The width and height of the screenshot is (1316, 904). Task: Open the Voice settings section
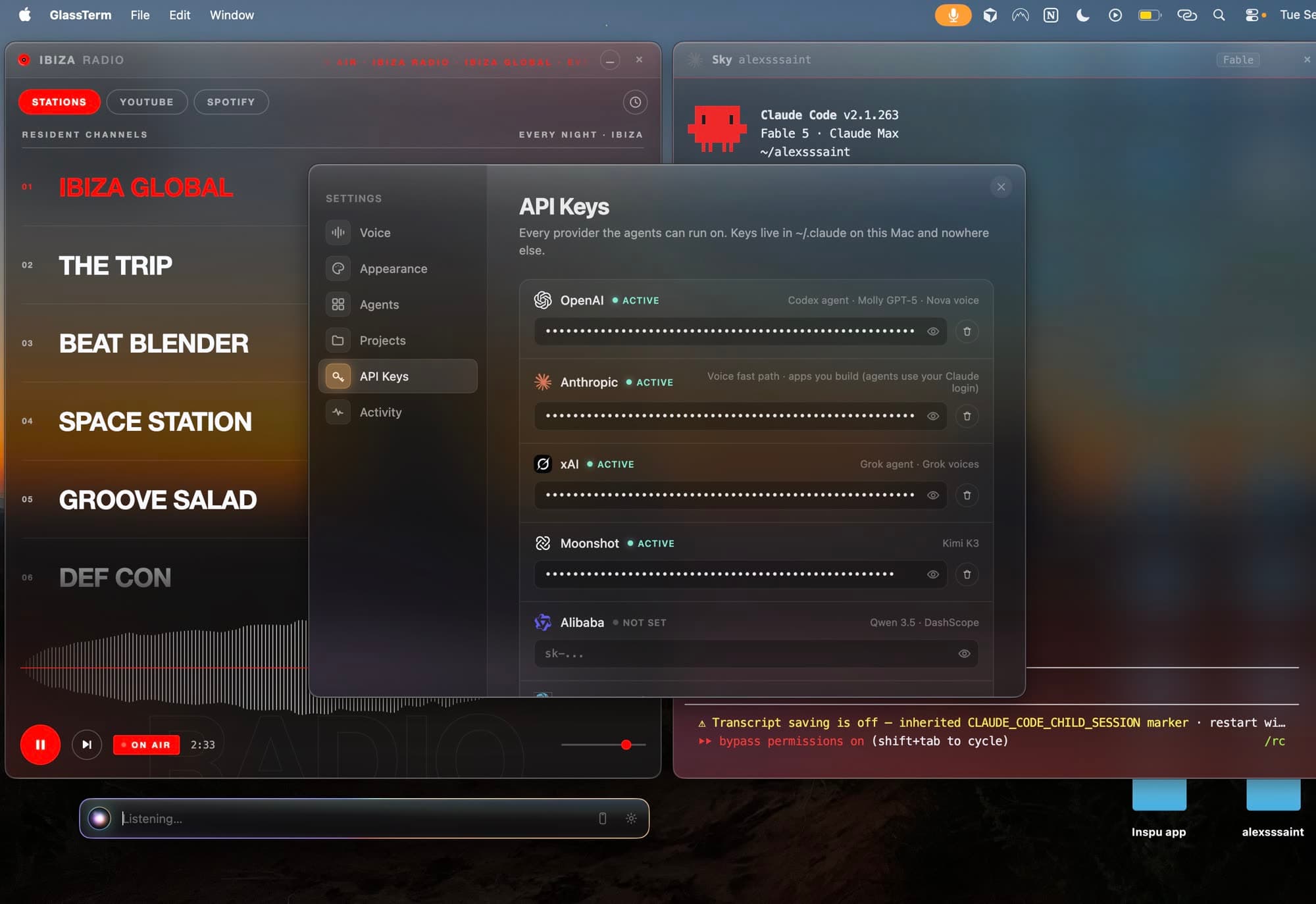point(397,232)
